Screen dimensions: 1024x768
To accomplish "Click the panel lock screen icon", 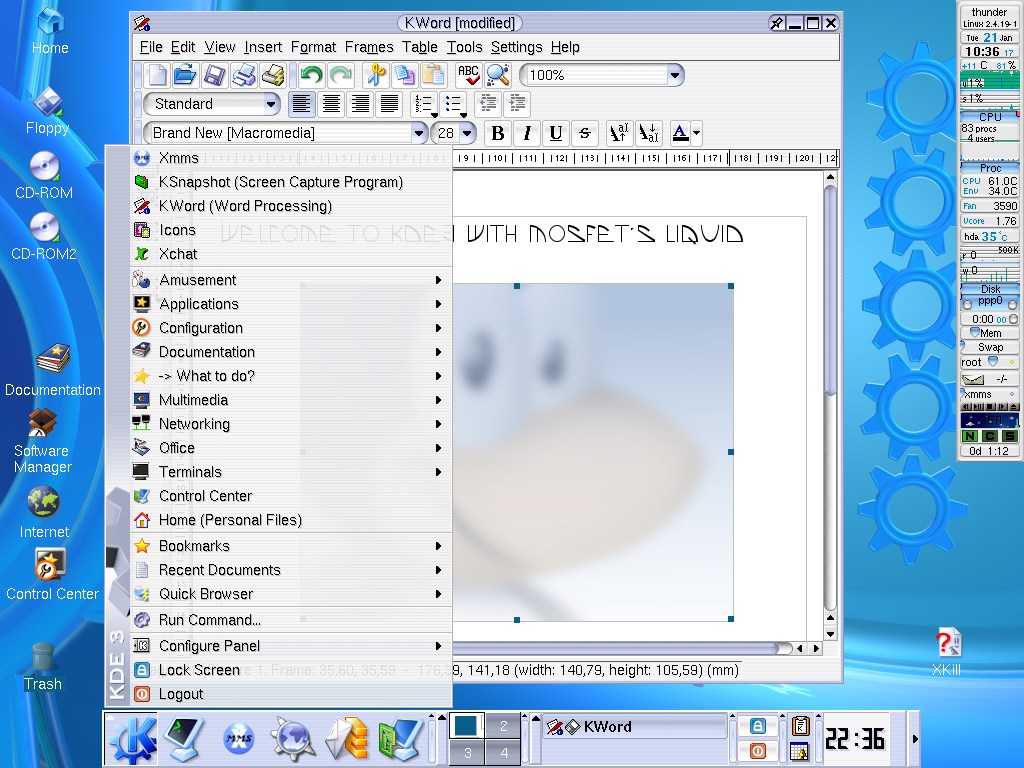I will coord(758,726).
